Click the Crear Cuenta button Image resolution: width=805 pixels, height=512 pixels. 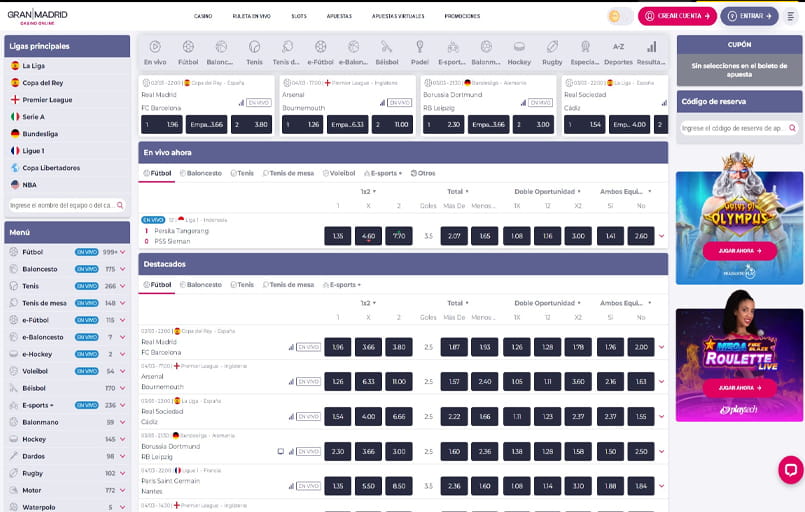[677, 16]
